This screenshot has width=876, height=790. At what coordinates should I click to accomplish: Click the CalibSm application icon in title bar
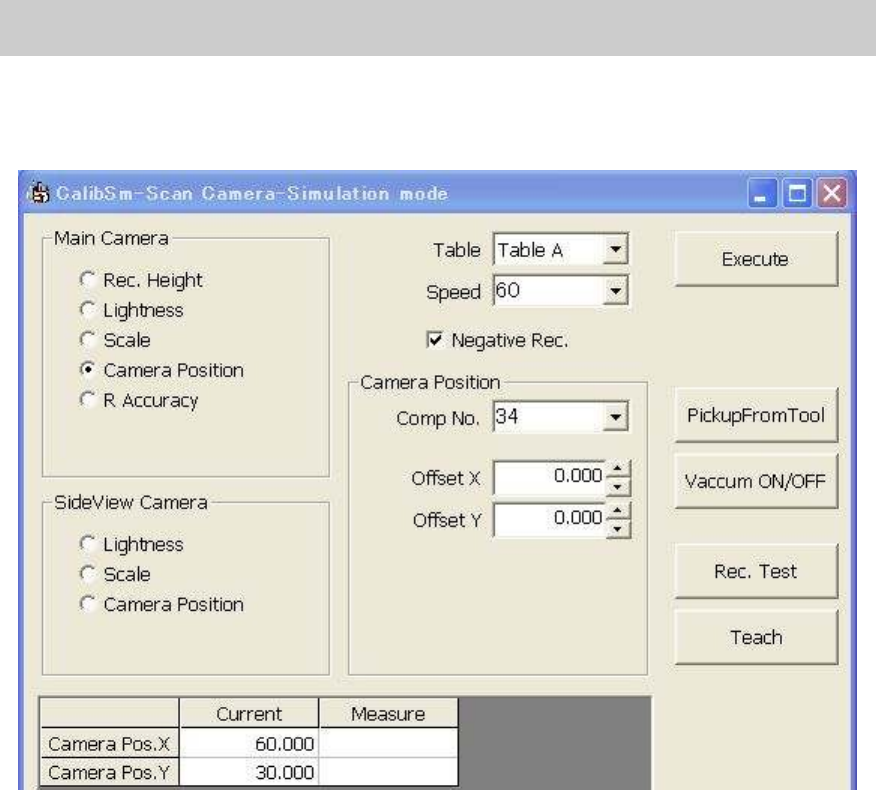coord(39,193)
